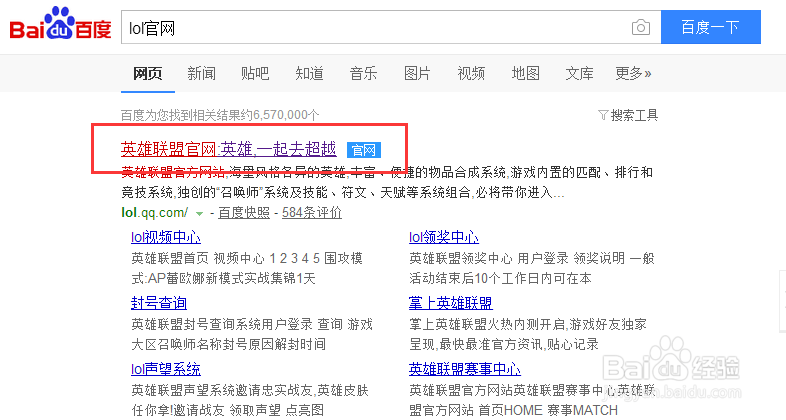Open camera image search icon
The width and height of the screenshot is (786, 420).
(x=641, y=27)
